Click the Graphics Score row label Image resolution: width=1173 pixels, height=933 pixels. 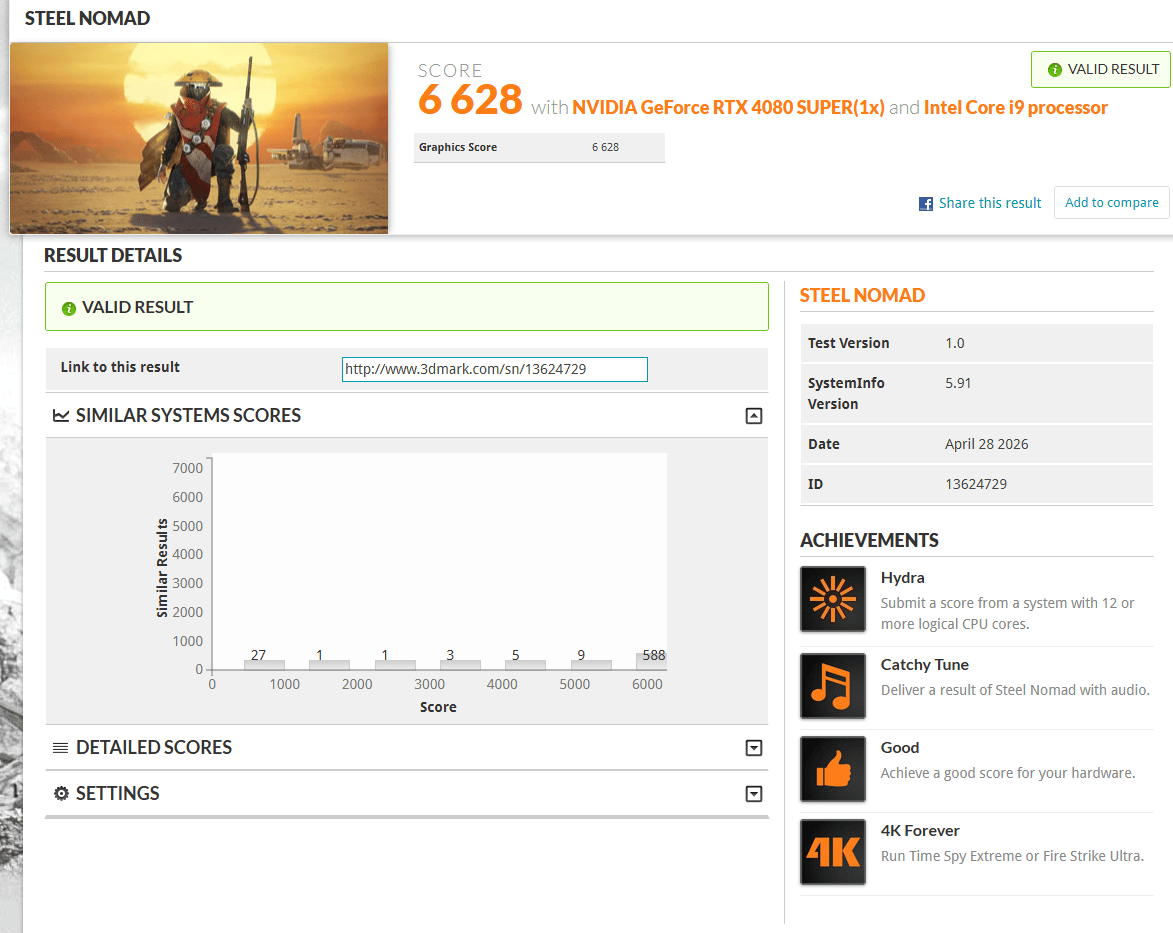pos(458,147)
